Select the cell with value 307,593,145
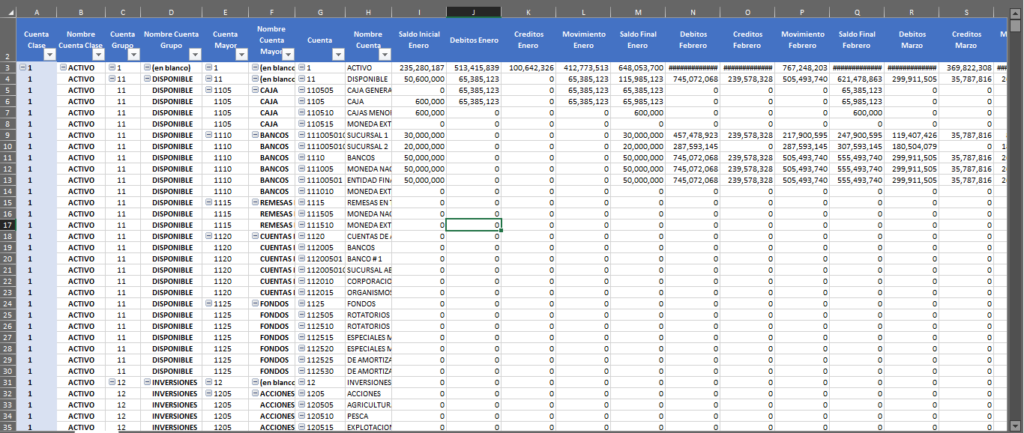 click(857, 146)
